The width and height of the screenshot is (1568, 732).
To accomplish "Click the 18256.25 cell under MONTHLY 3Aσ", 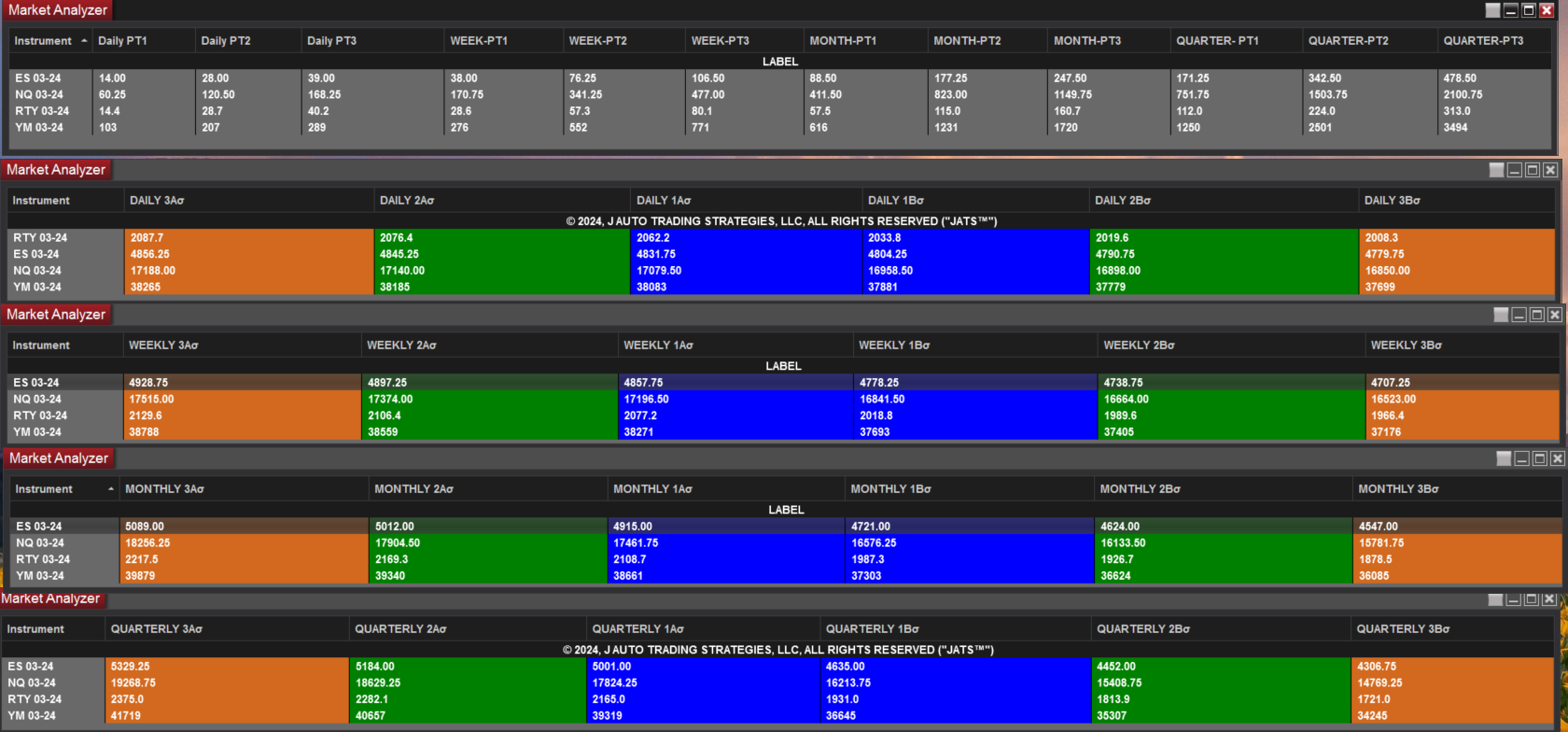I will (x=244, y=543).
